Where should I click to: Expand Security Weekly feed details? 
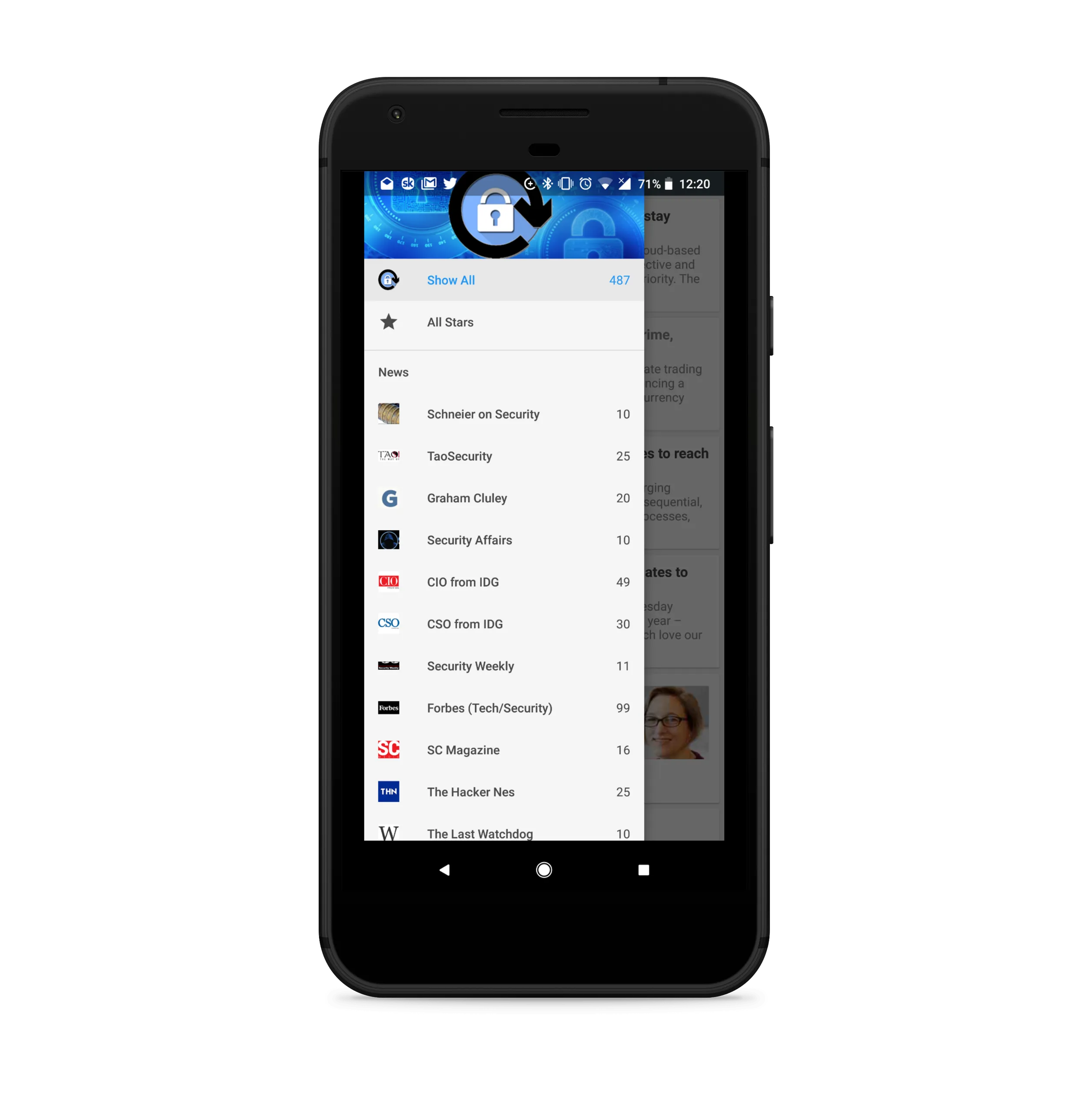[x=504, y=666]
